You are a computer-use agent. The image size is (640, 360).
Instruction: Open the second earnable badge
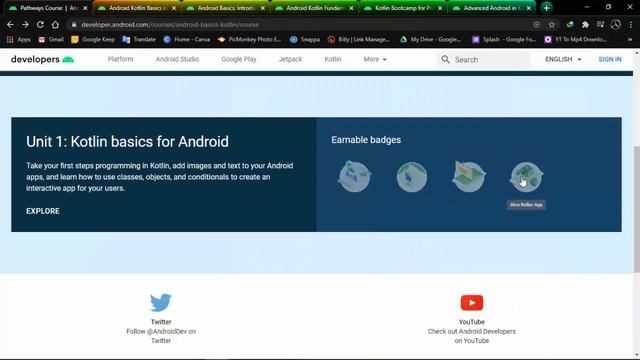(412, 177)
